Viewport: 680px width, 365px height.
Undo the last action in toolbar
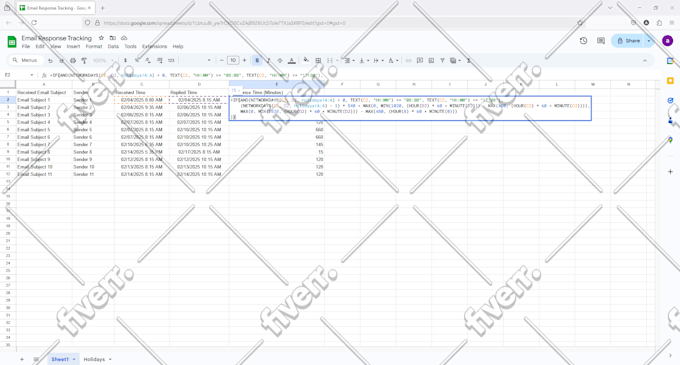[x=50, y=61]
